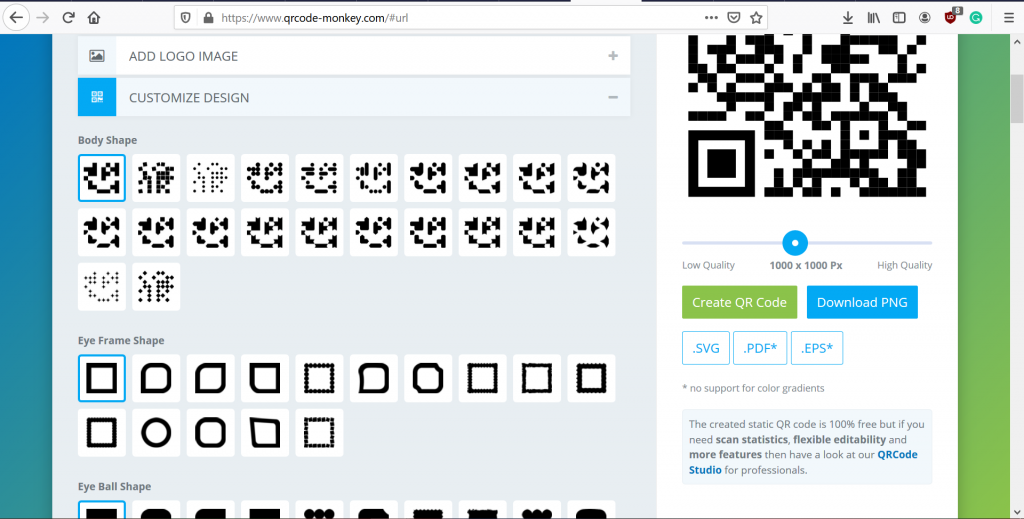Download the QR code as .SVG
Viewport: 1024px width, 519px height.
pyautogui.click(x=706, y=348)
